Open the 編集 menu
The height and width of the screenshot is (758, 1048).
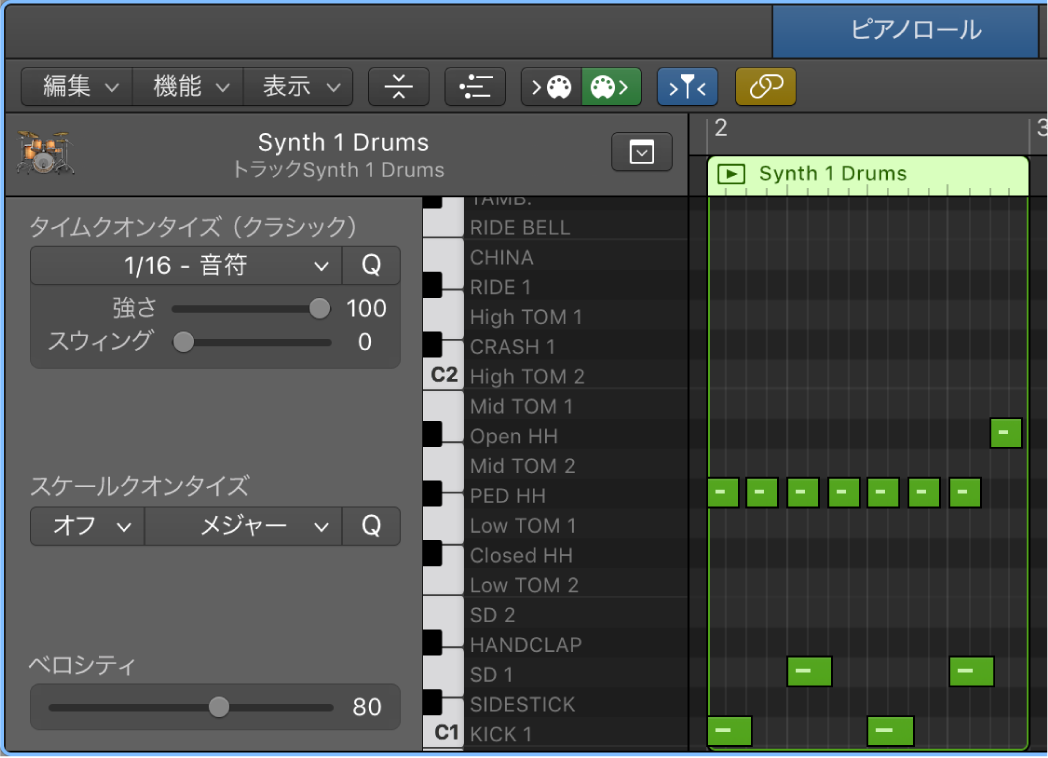click(75, 87)
